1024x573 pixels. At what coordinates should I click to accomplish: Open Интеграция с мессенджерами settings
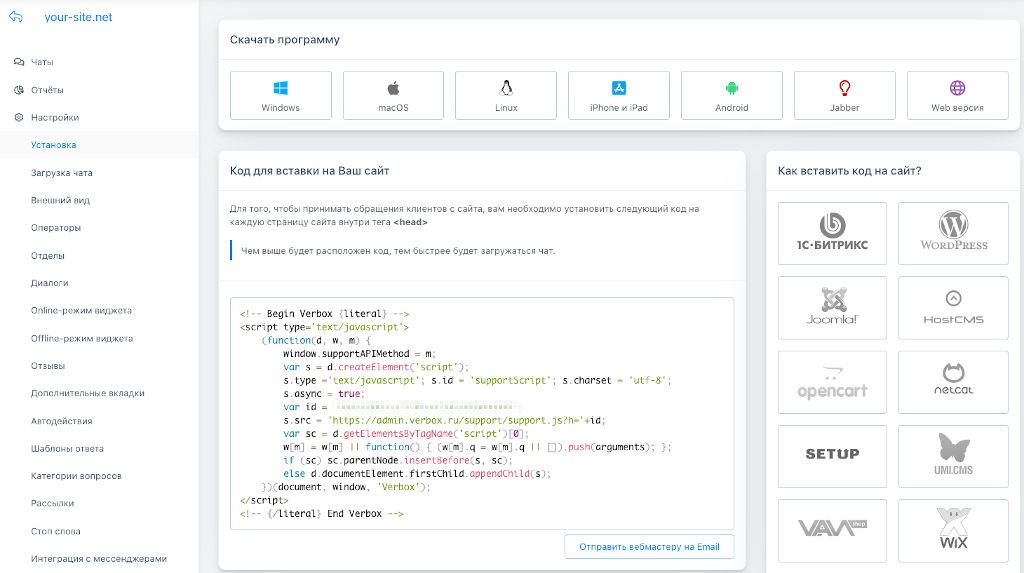[x=98, y=559]
